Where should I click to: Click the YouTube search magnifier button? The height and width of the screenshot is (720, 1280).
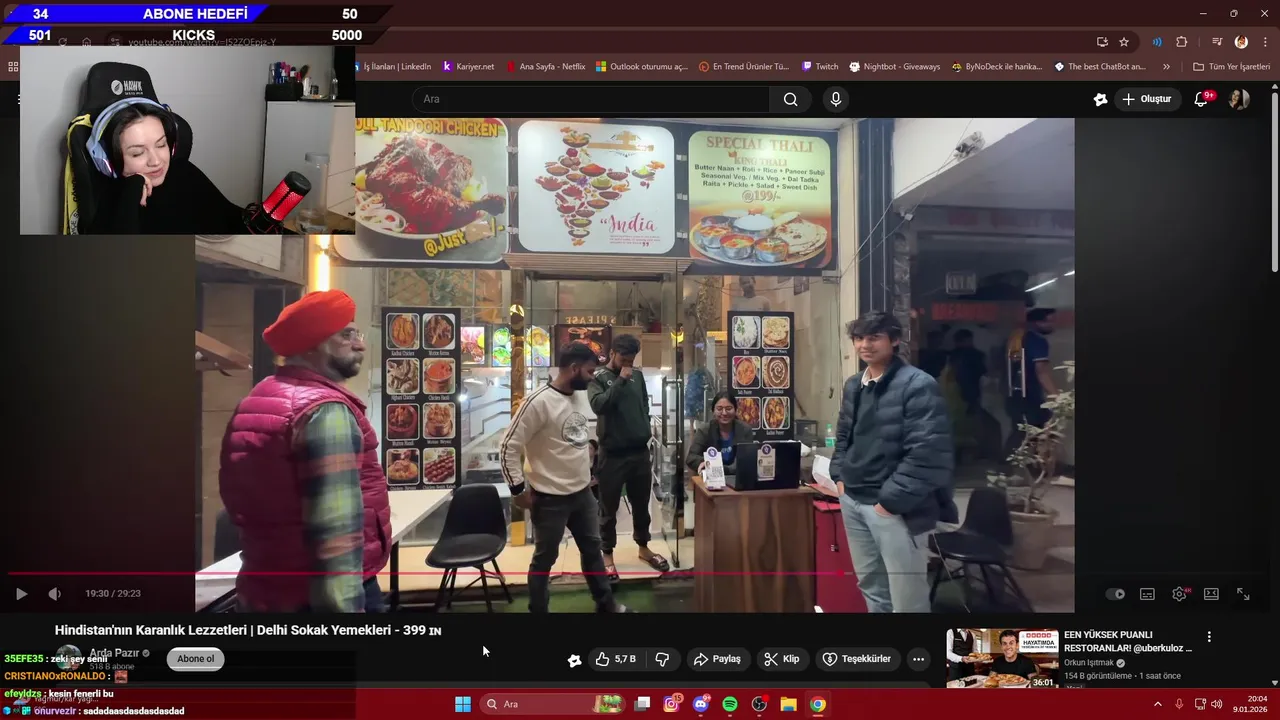[x=790, y=99]
